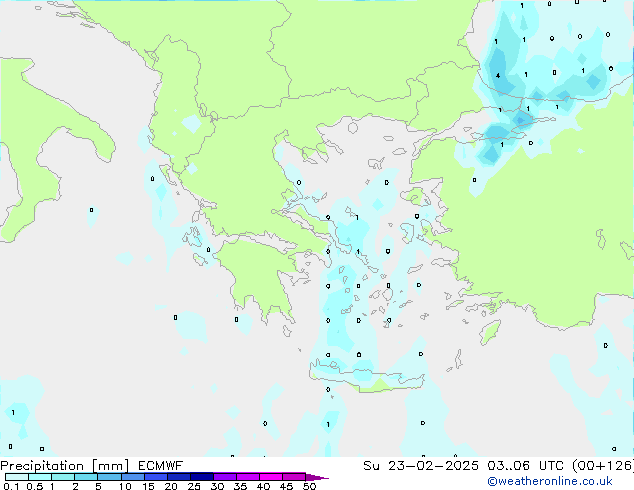Click the '4' precipitation value on the map
The width and height of the screenshot is (634, 490).
[498, 76]
